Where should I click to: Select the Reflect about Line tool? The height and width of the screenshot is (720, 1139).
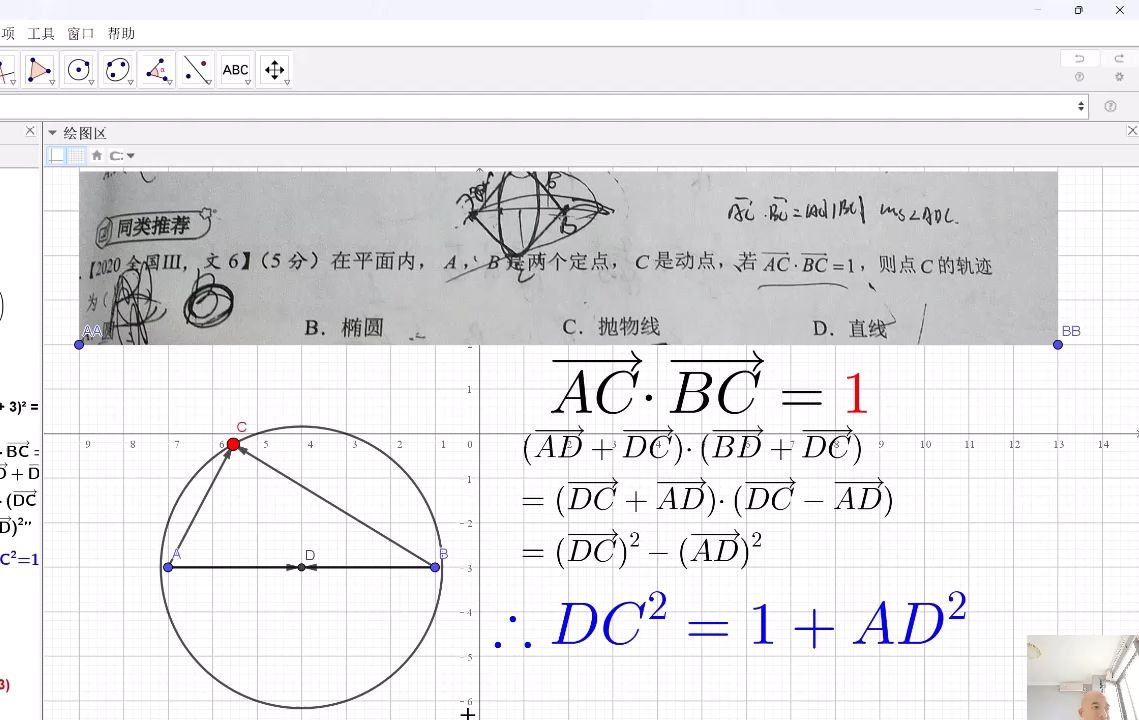(x=196, y=70)
